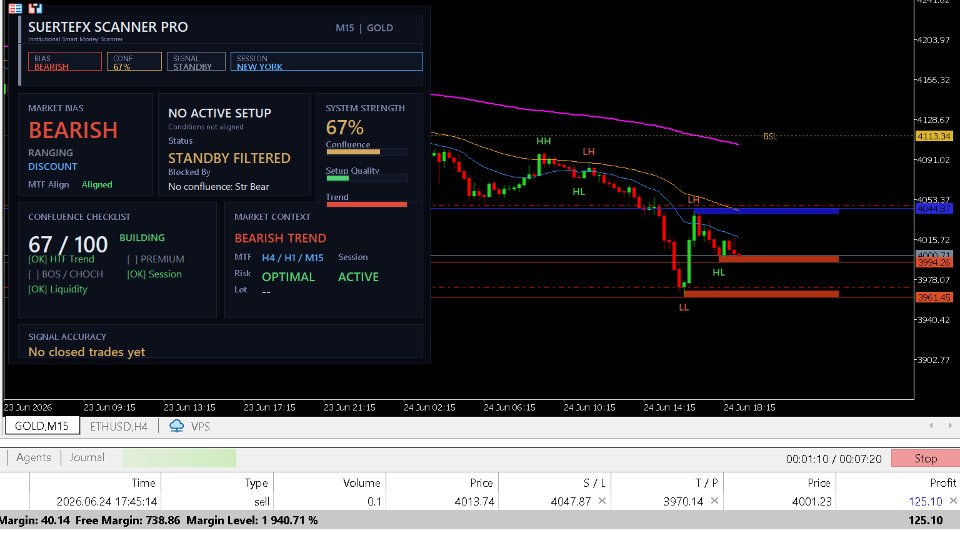
Task: Click the lower orange demand zone near LL
Action: click(x=761, y=294)
